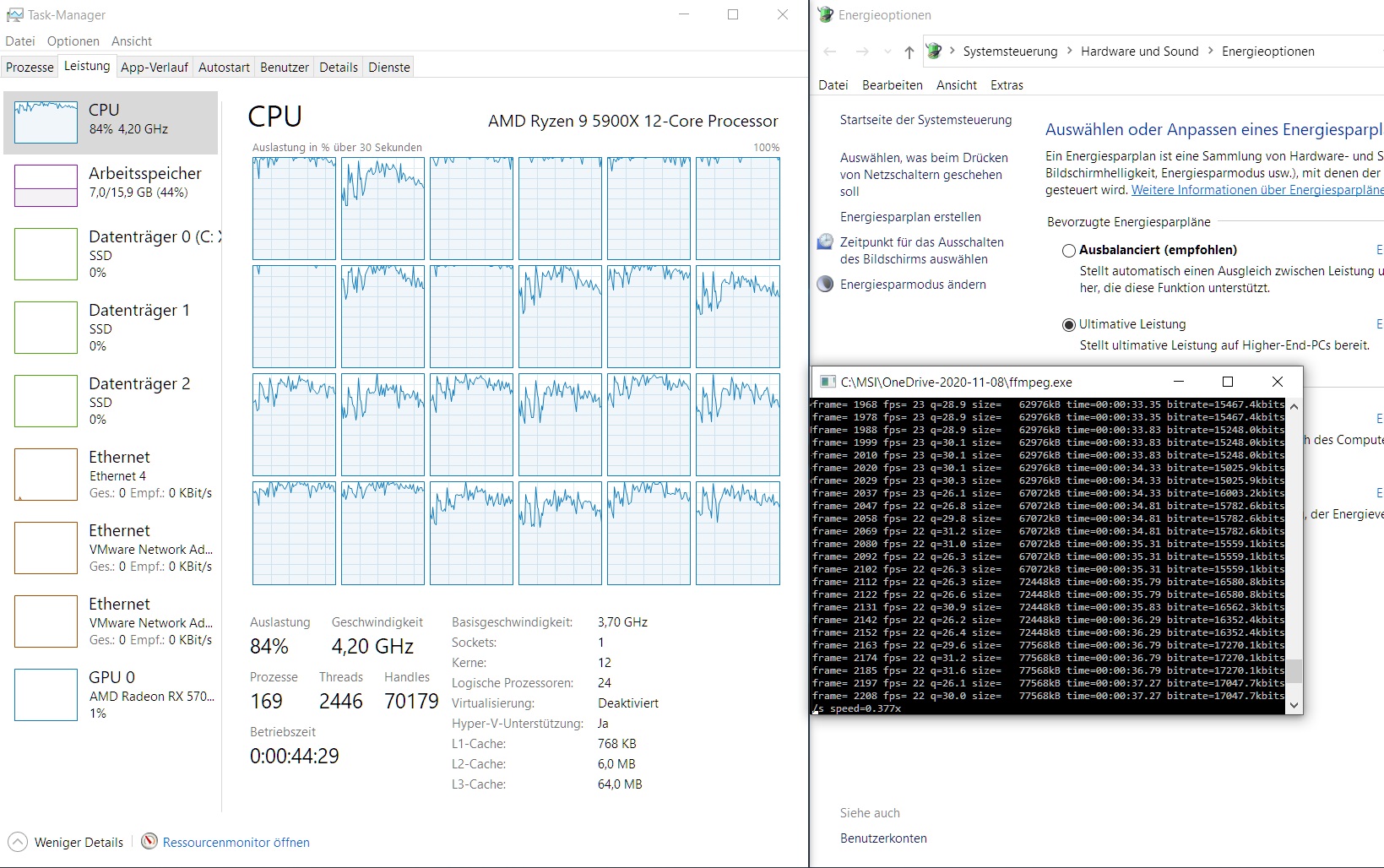Click Energiesparplan erstellen link
Screen dimensions: 1384x868
pyautogui.click(x=910, y=217)
